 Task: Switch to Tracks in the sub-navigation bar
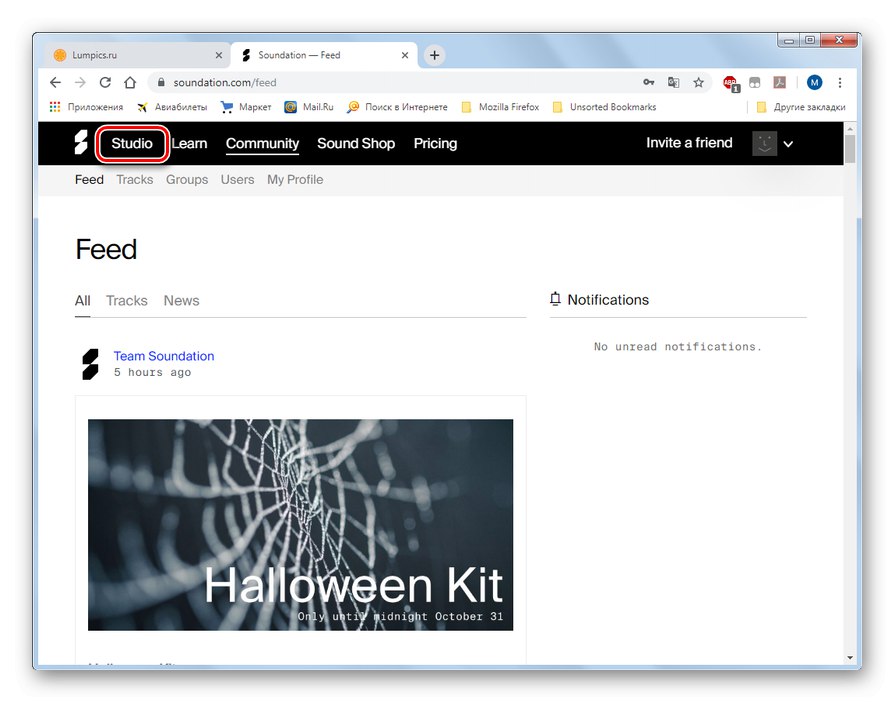tap(135, 180)
